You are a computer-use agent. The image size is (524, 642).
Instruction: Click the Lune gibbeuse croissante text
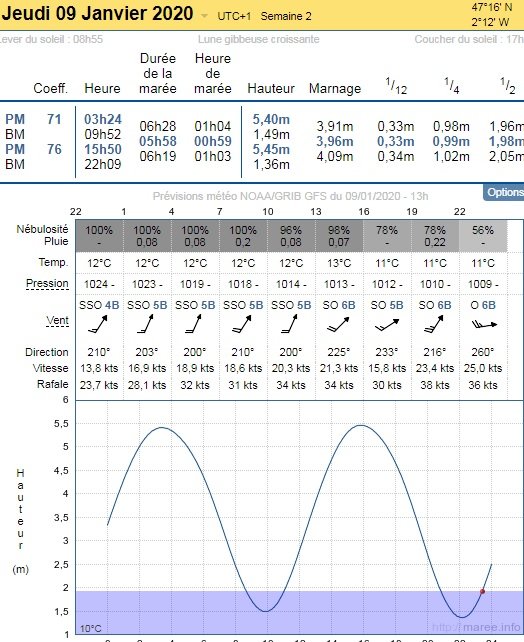click(x=258, y=39)
